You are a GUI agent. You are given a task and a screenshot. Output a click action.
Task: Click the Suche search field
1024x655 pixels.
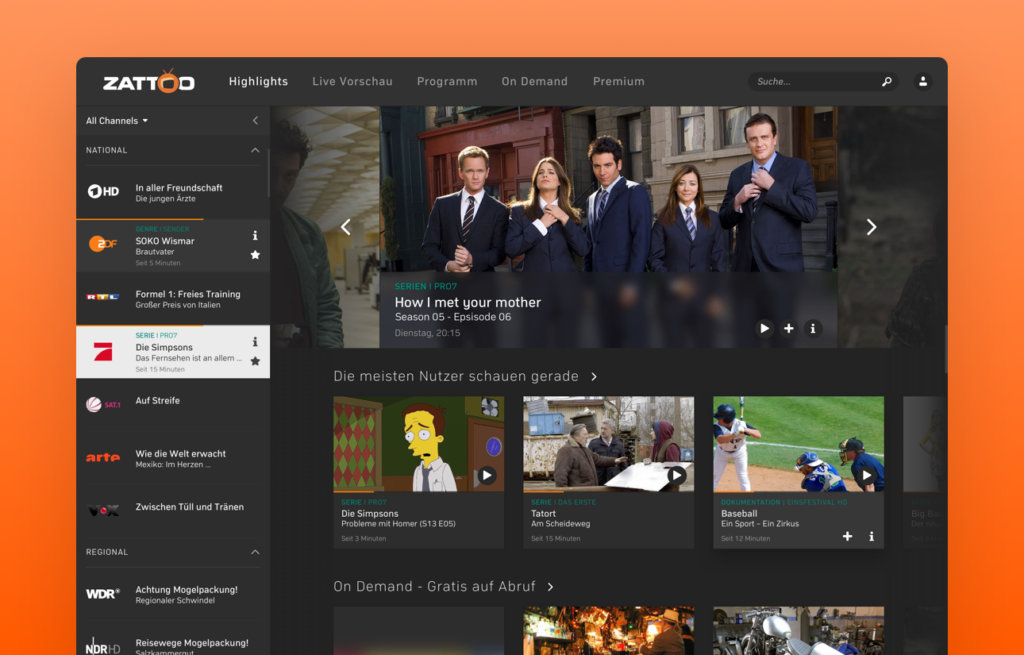(823, 82)
